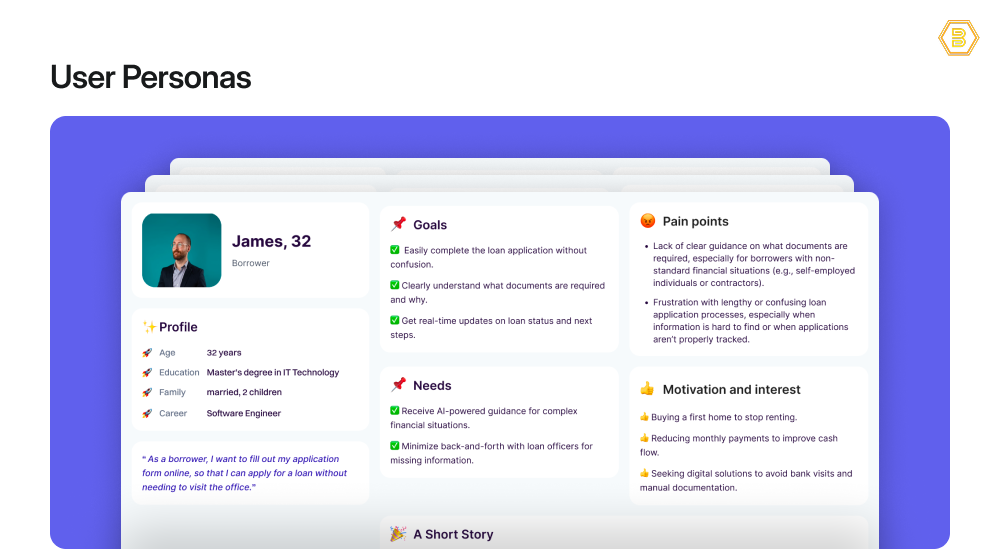Click the rocket icon next to Age
This screenshot has height=549, width=1000.
[147, 353]
